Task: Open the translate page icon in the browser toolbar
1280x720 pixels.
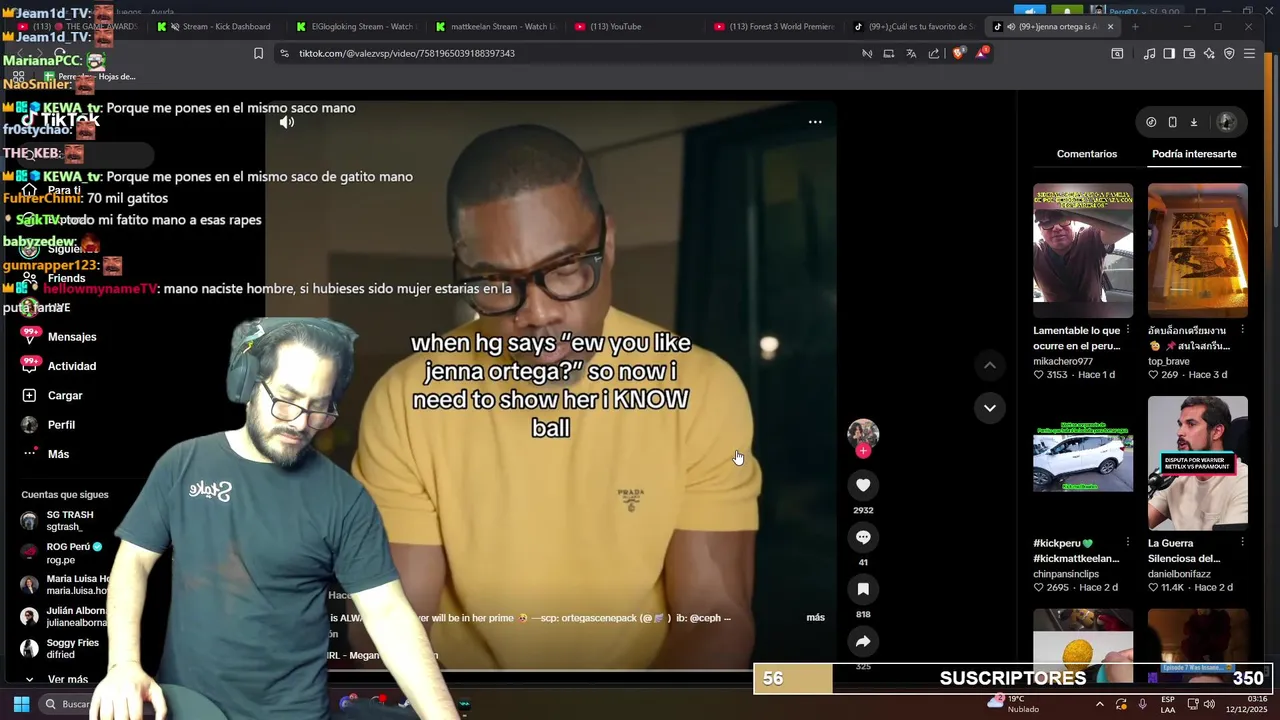Action: (x=911, y=53)
